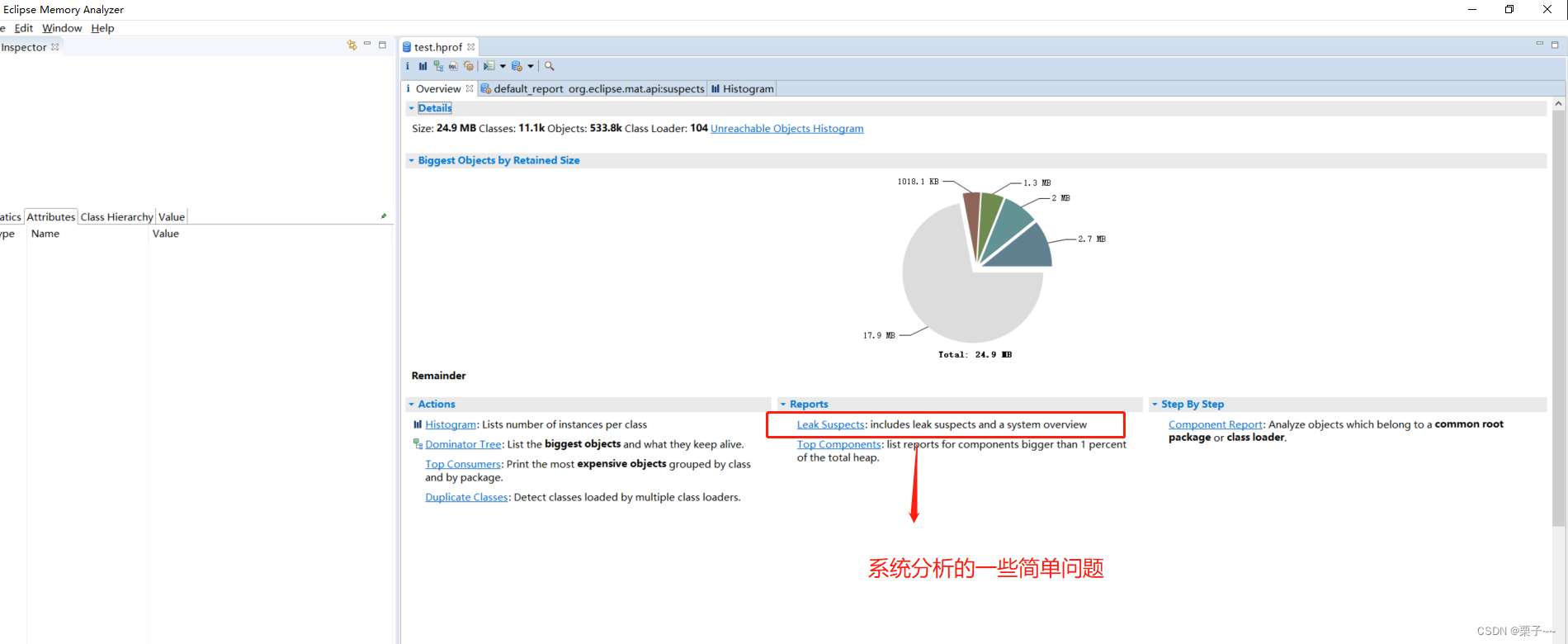Minimize the editor area panel

(1539, 45)
